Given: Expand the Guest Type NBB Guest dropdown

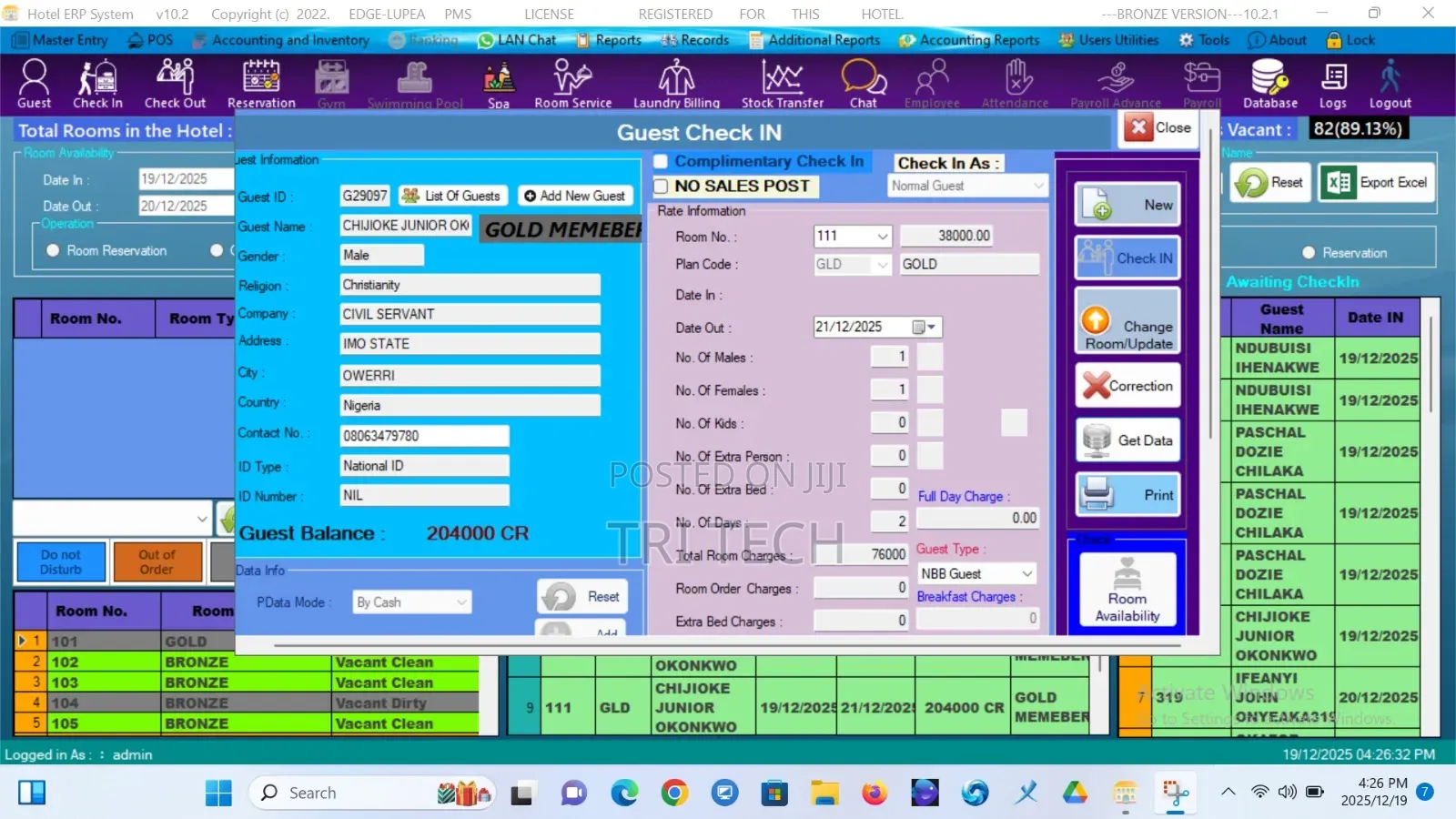Looking at the screenshot, I should [x=1026, y=573].
